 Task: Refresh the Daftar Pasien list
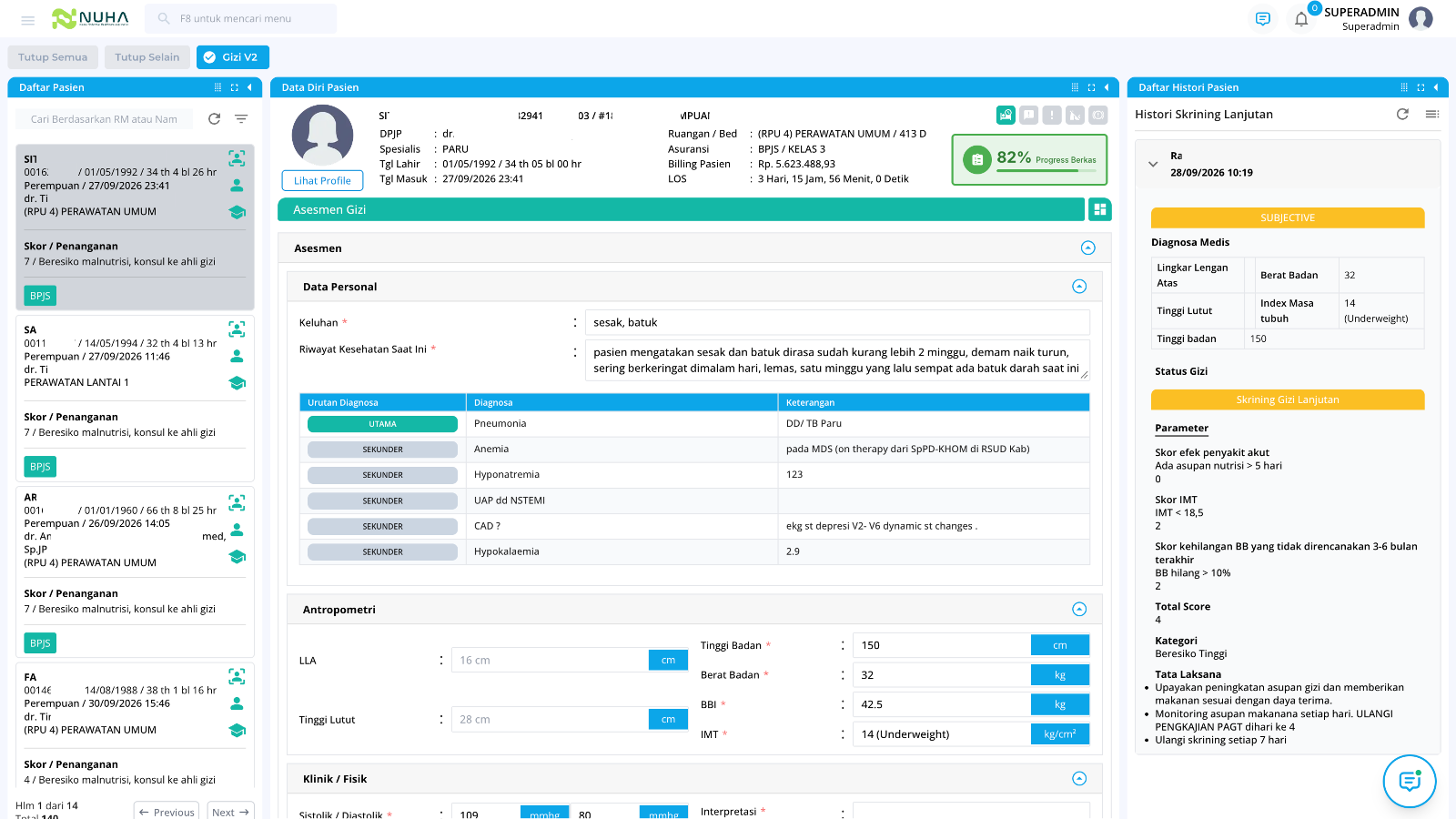[214, 119]
